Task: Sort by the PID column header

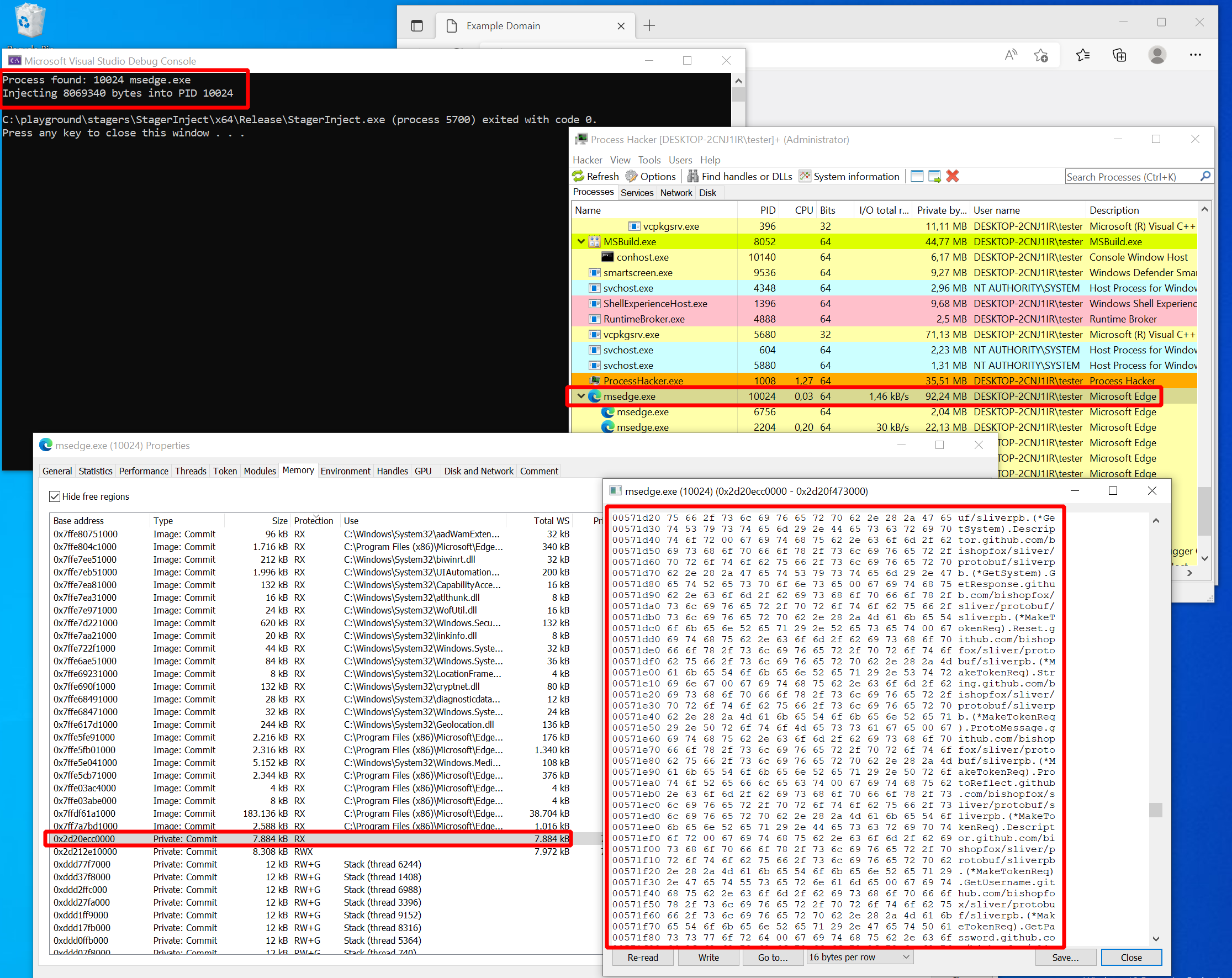Action: pyautogui.click(x=758, y=210)
